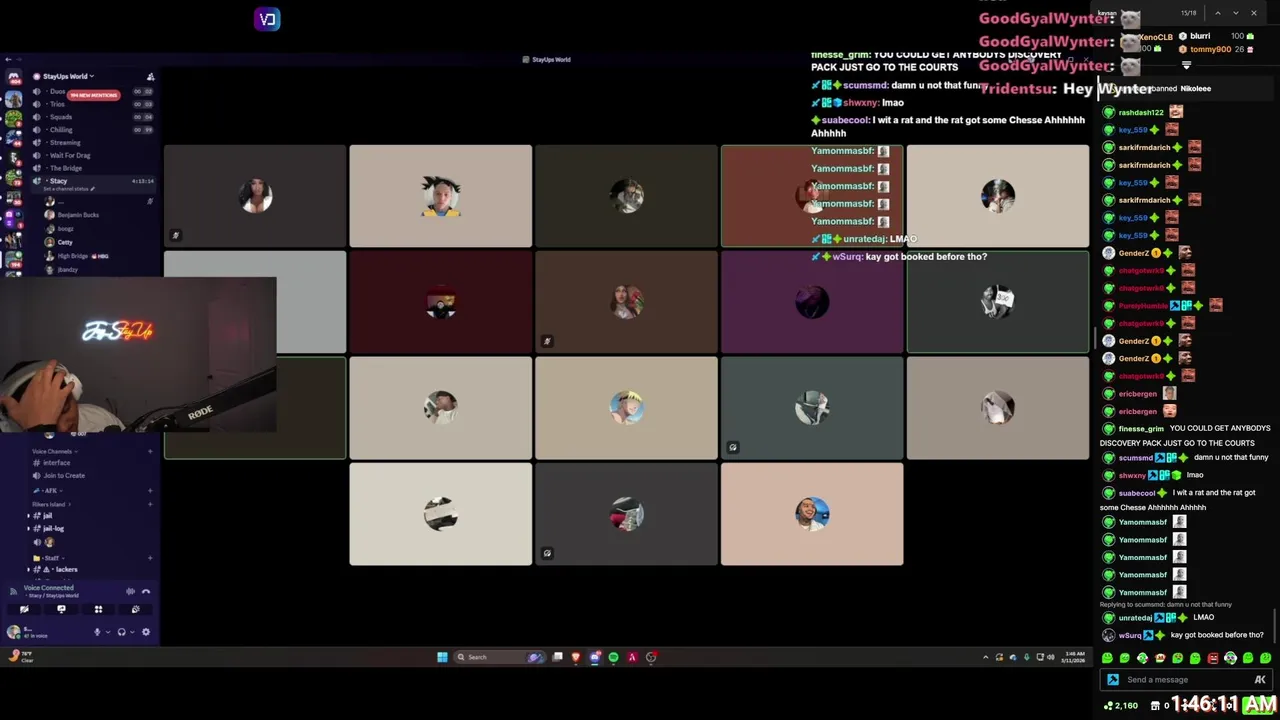This screenshot has width=1280, height=720.
Task: Click username unratedaj in chat panel
Action: tap(1135, 618)
